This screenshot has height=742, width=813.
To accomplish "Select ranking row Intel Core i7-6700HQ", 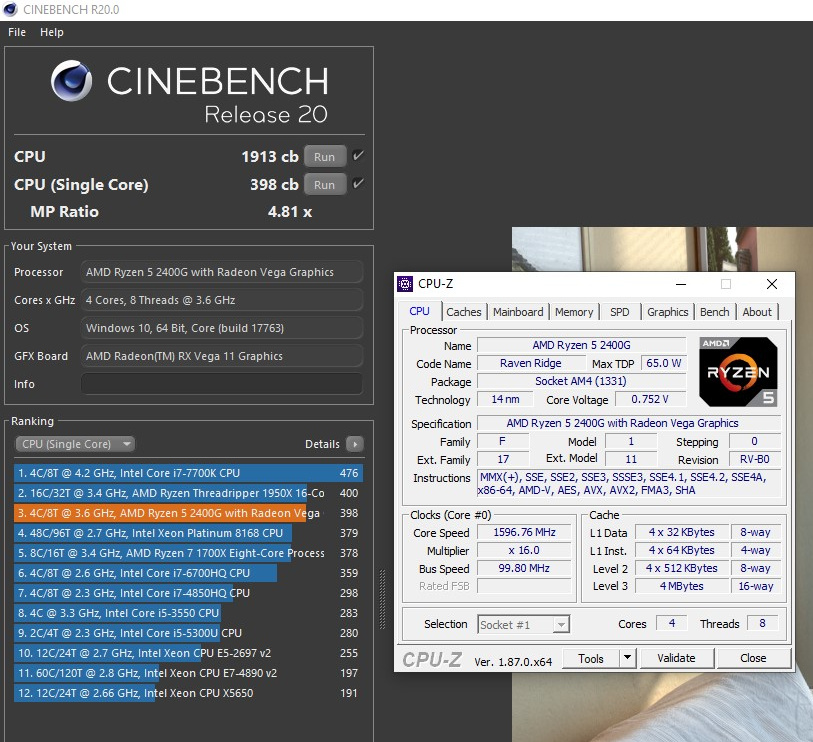I will click(188, 573).
